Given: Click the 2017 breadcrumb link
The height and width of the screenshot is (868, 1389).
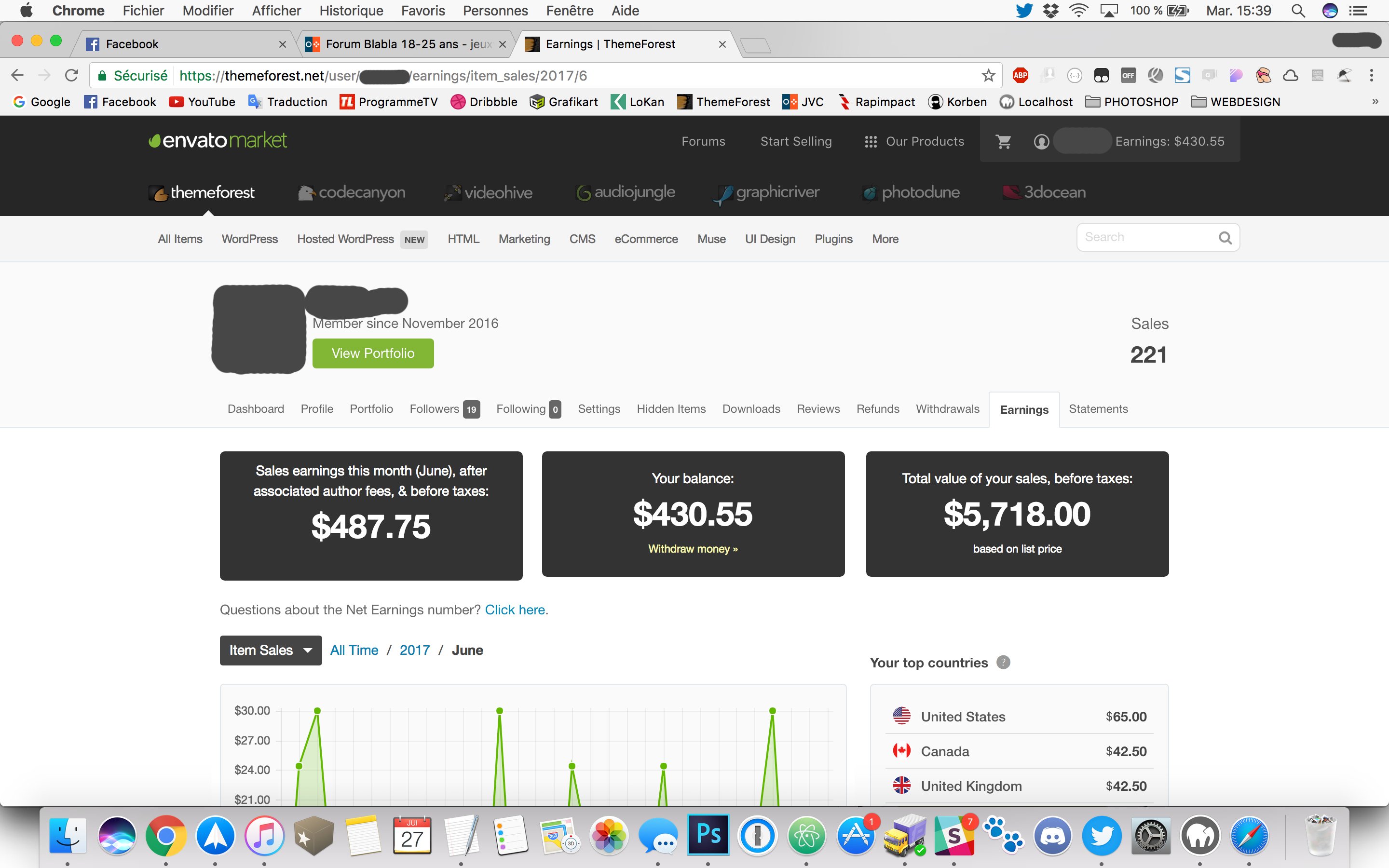Looking at the screenshot, I should (414, 651).
